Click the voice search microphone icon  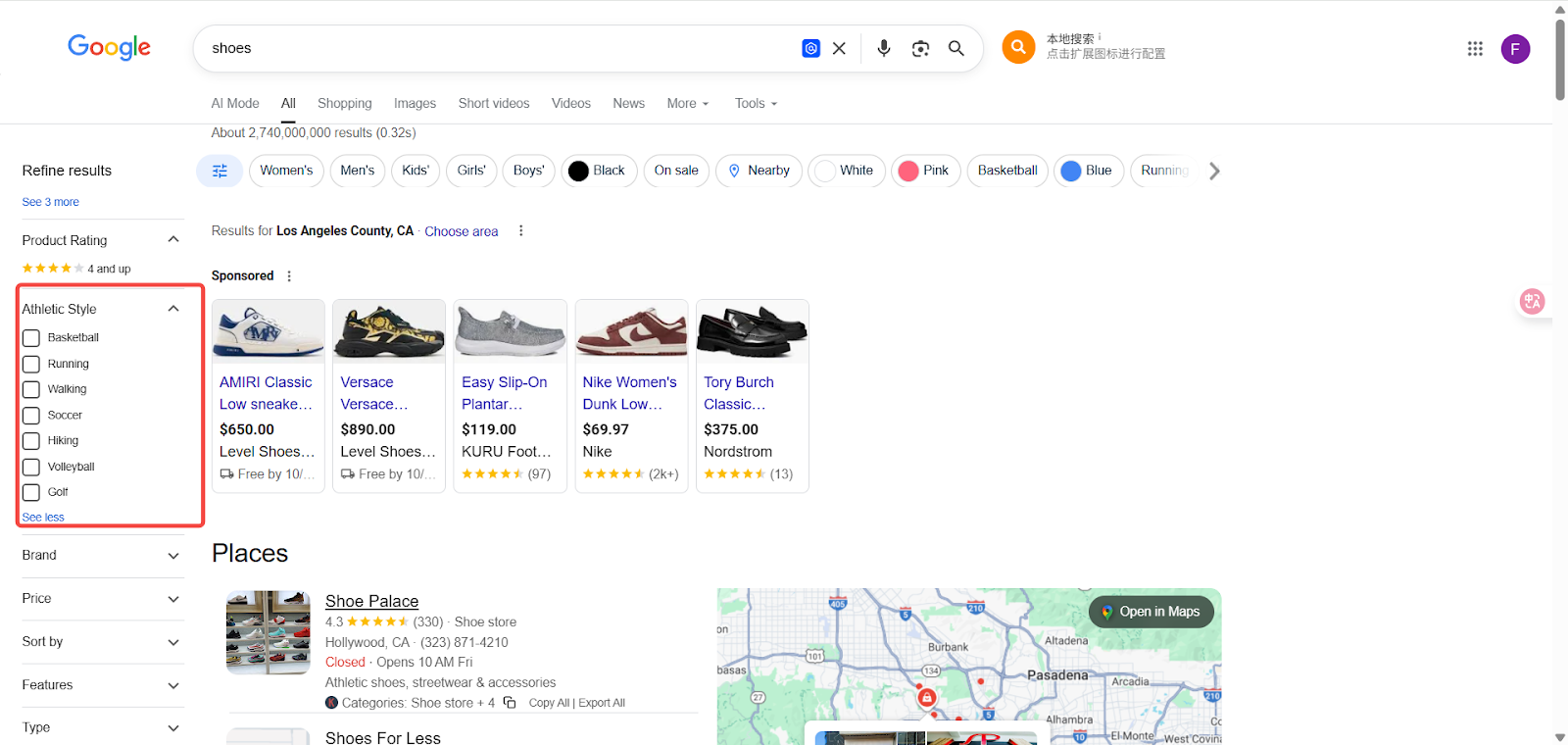pos(883,48)
